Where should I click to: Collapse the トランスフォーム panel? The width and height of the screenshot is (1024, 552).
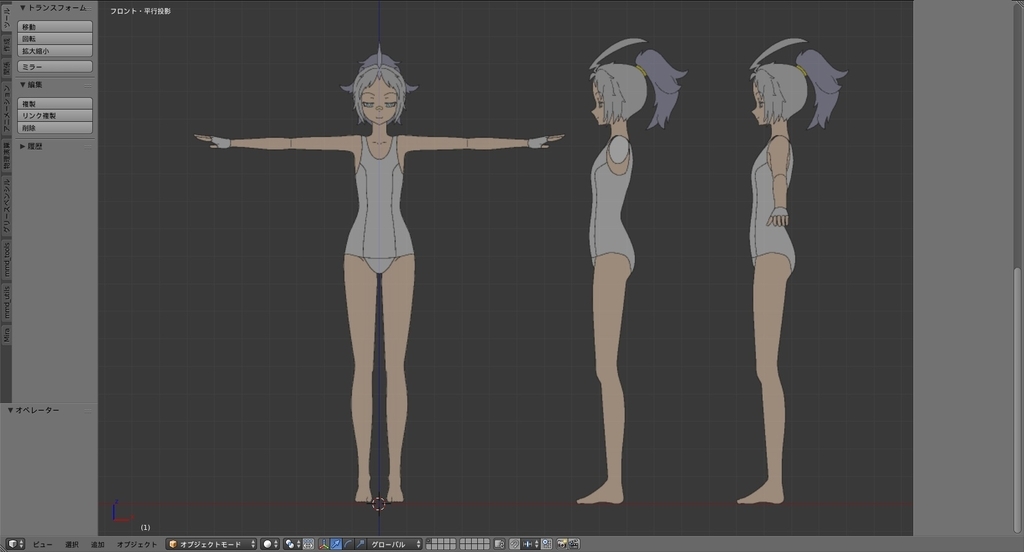(23, 8)
